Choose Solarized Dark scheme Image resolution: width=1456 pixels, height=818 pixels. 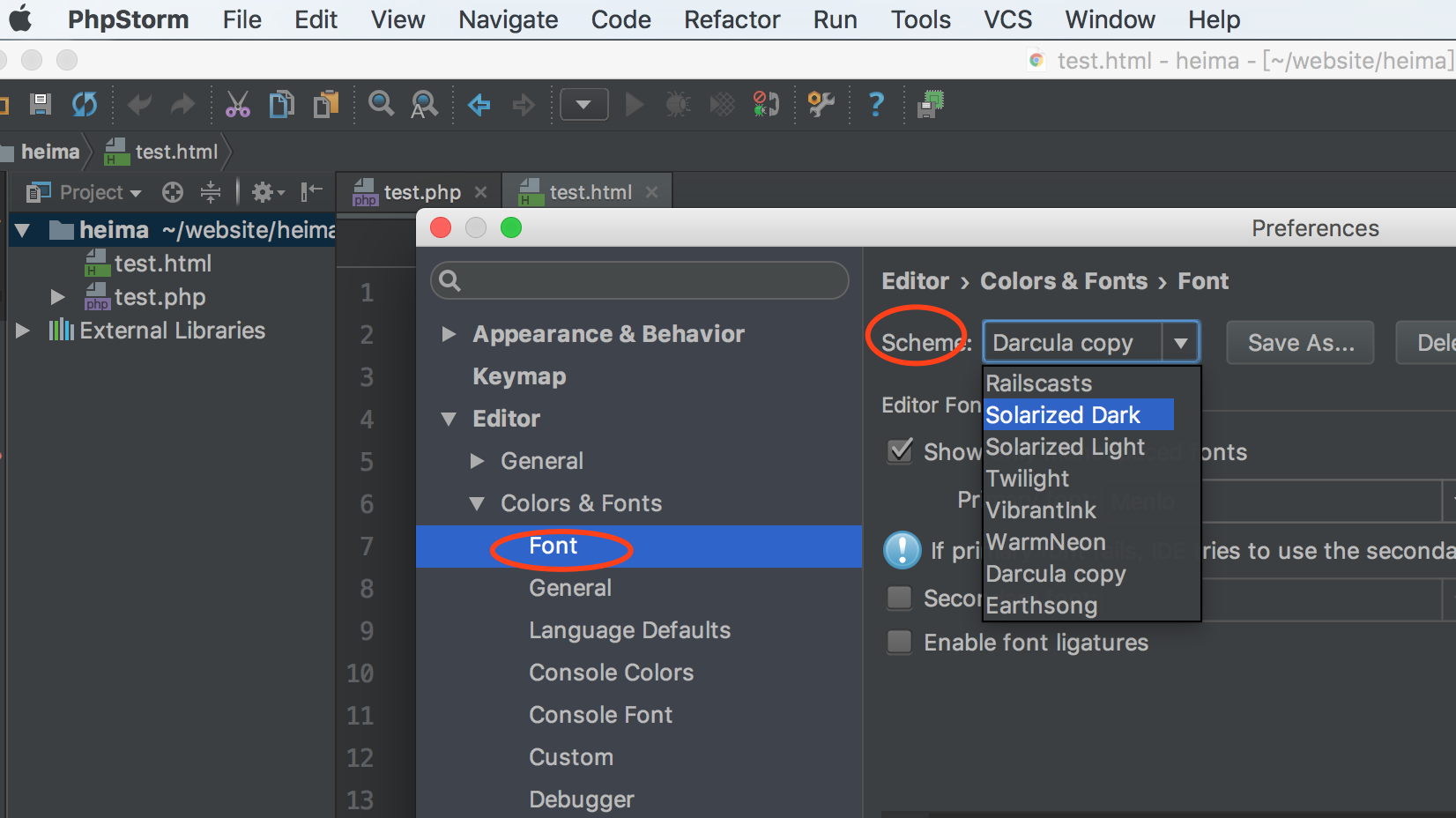(1079, 415)
